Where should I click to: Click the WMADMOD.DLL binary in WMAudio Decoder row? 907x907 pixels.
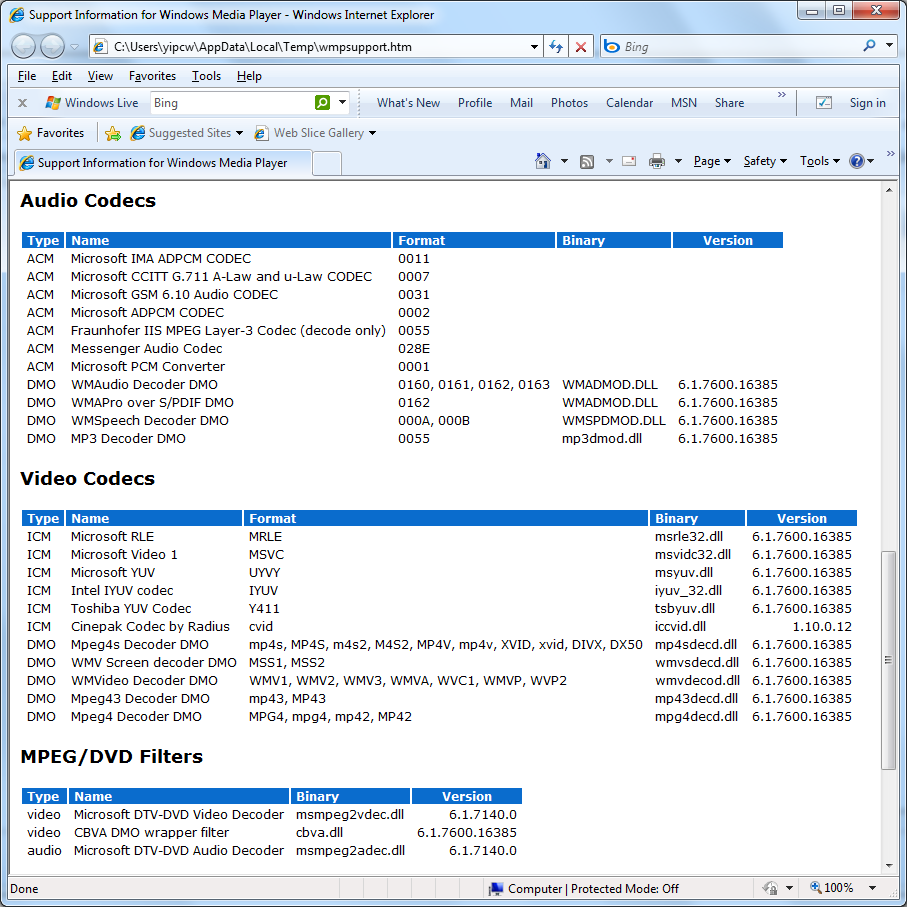coord(609,385)
